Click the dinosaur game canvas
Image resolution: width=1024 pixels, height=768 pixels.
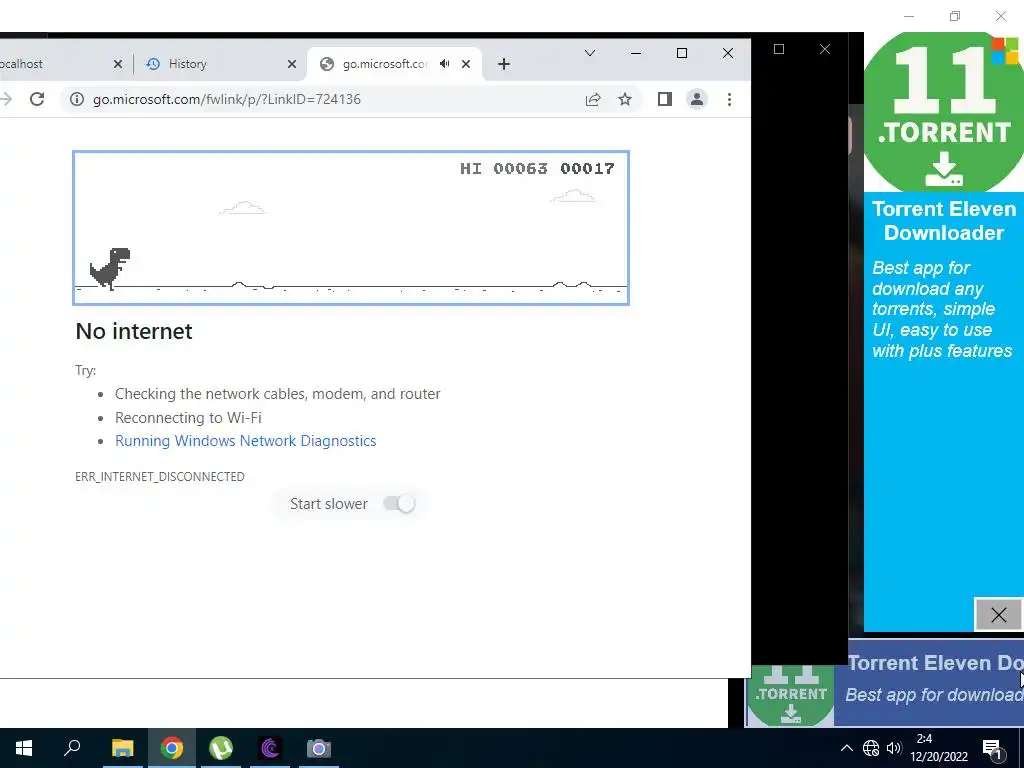tap(351, 228)
